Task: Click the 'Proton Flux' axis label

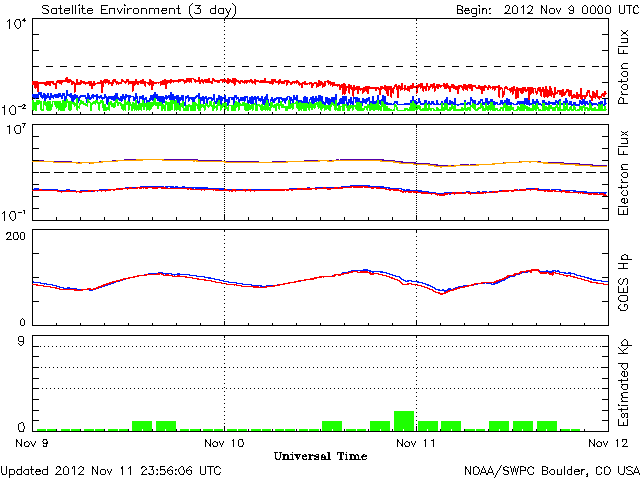Action: (x=623, y=67)
